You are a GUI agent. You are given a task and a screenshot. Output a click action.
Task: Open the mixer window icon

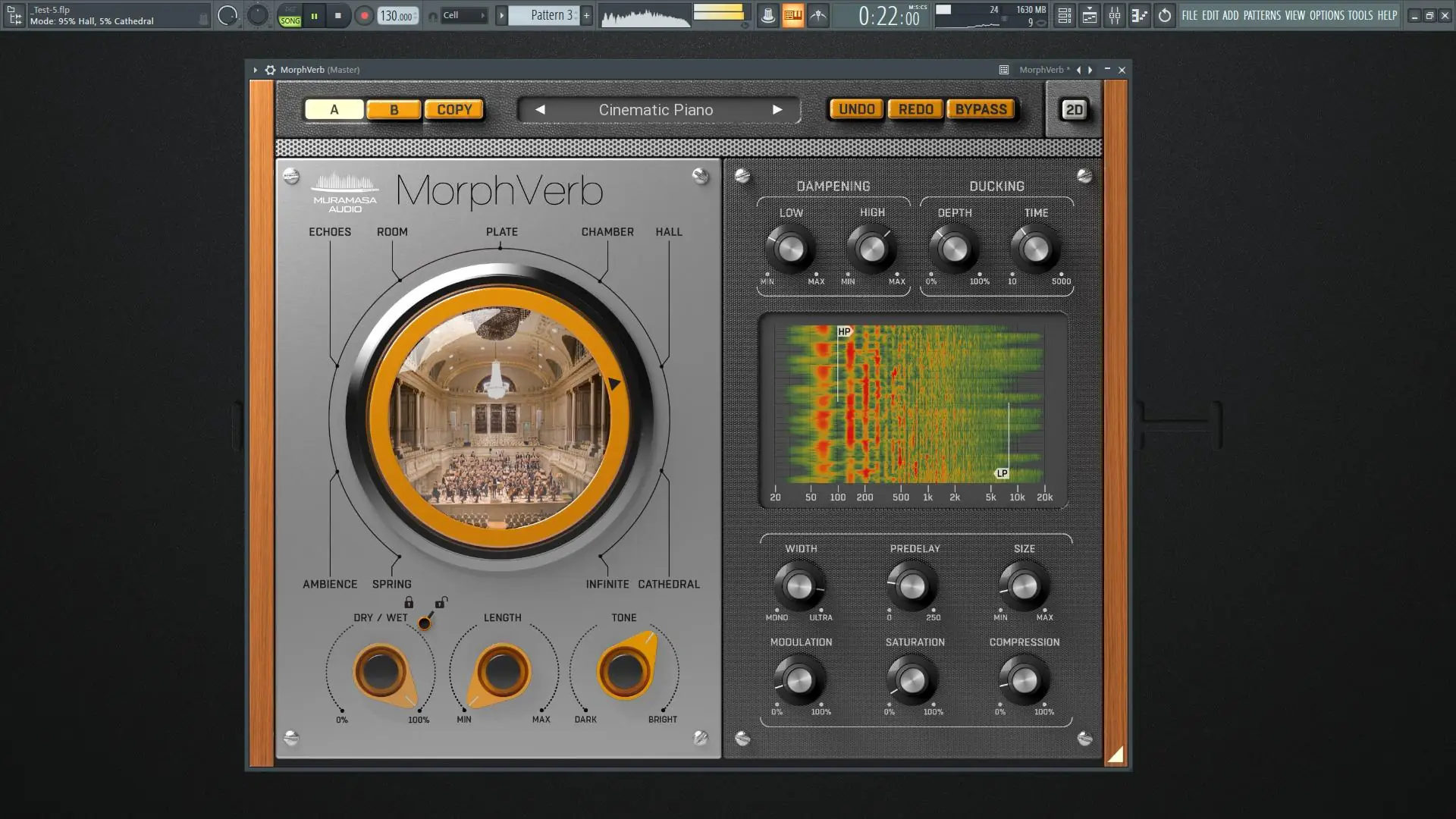1114,15
